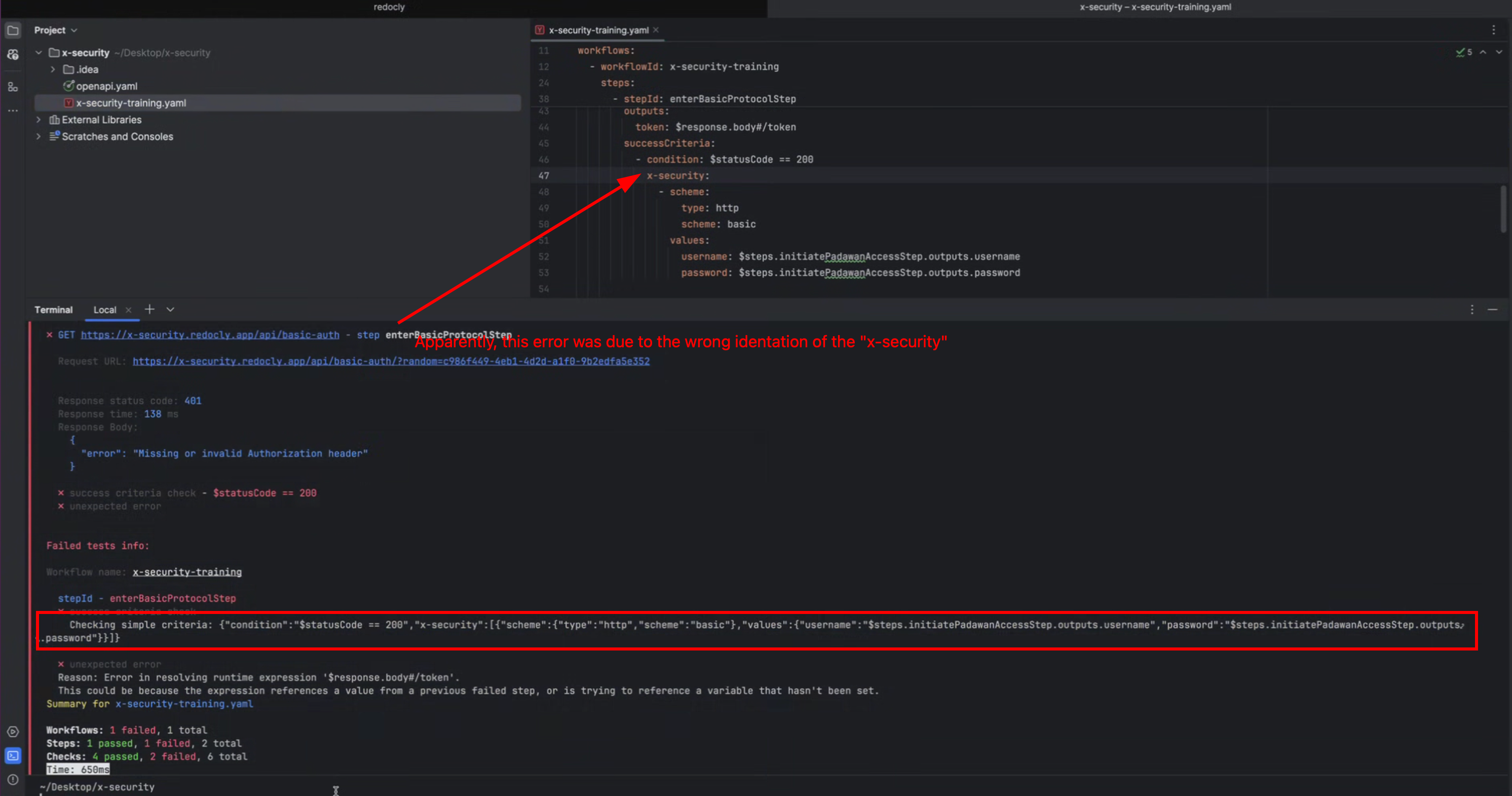Open the Request URL with random parameter
This screenshot has width=1512, height=796.
point(391,361)
